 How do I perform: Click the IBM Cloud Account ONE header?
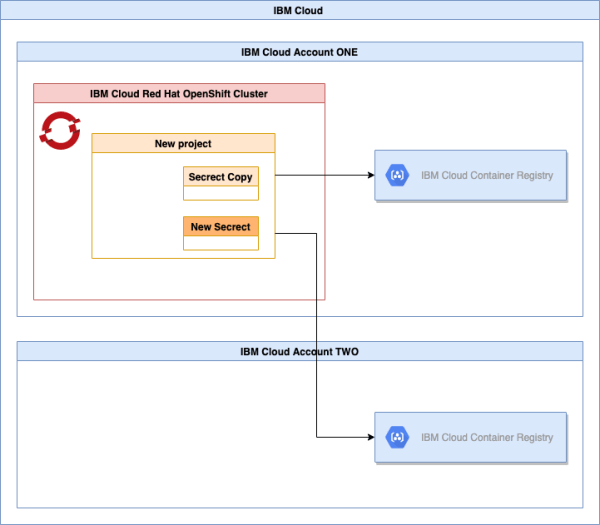click(299, 52)
